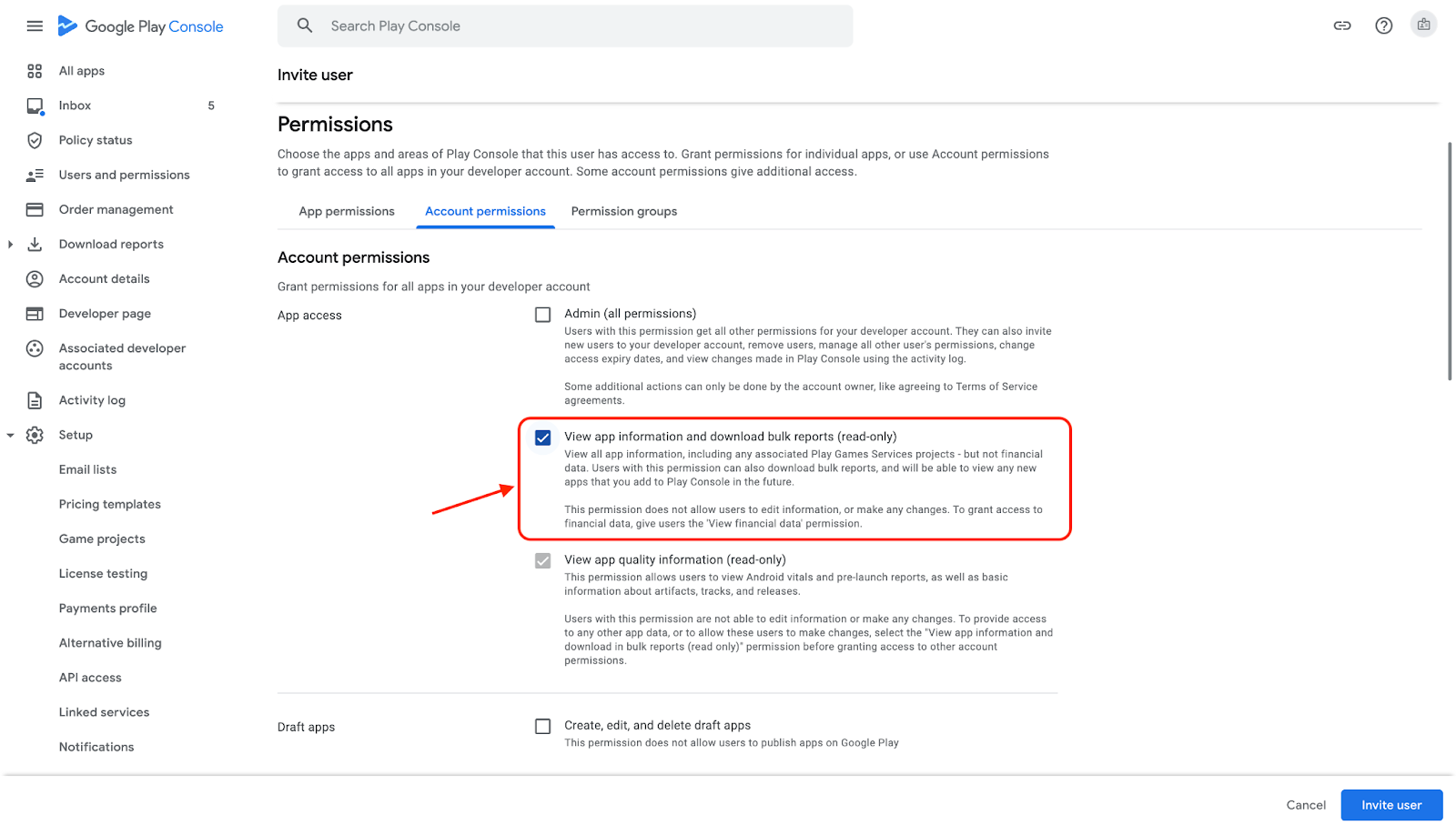
Task: Open API access in the sidebar
Action: (x=90, y=678)
